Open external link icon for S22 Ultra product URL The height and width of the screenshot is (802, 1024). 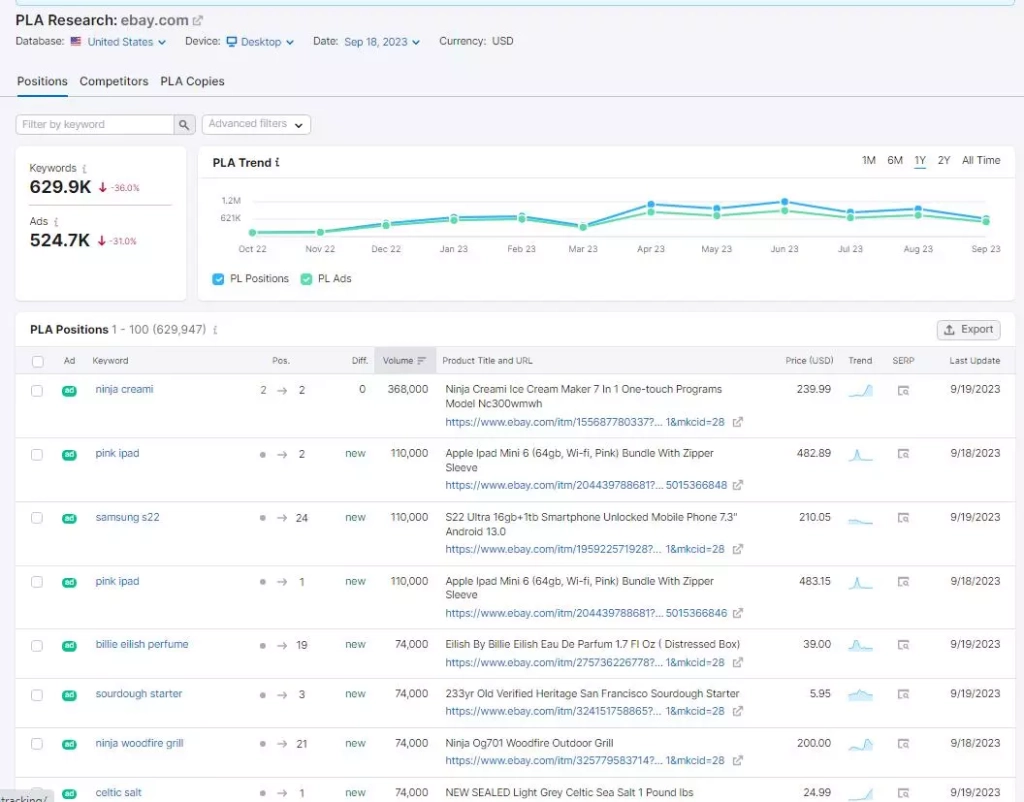coord(737,549)
